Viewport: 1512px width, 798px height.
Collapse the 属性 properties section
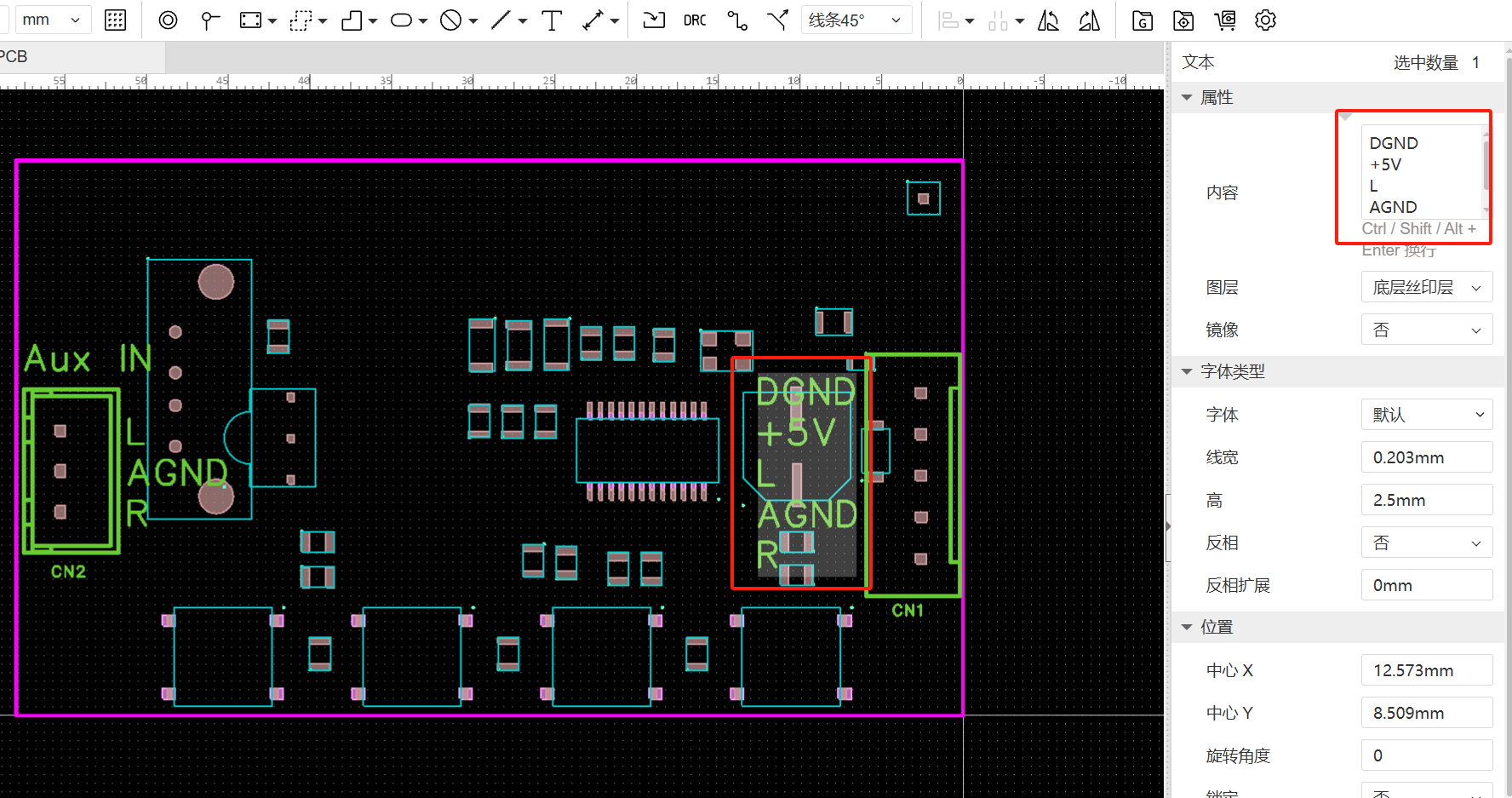click(x=1187, y=98)
